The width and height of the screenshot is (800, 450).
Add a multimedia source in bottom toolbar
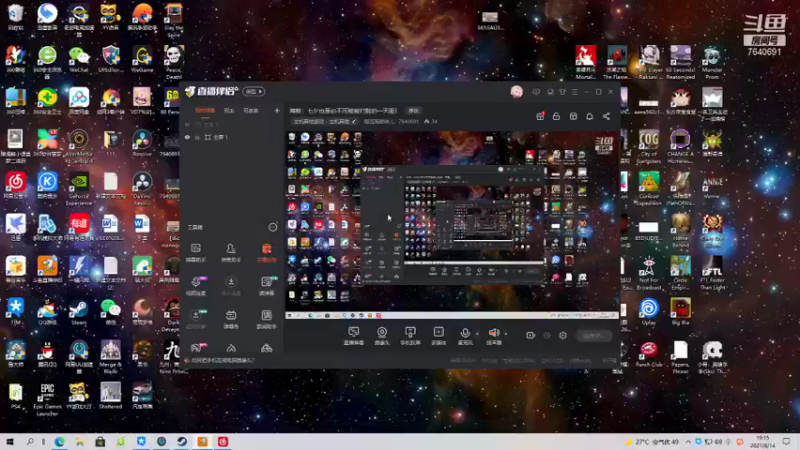tap(439, 335)
